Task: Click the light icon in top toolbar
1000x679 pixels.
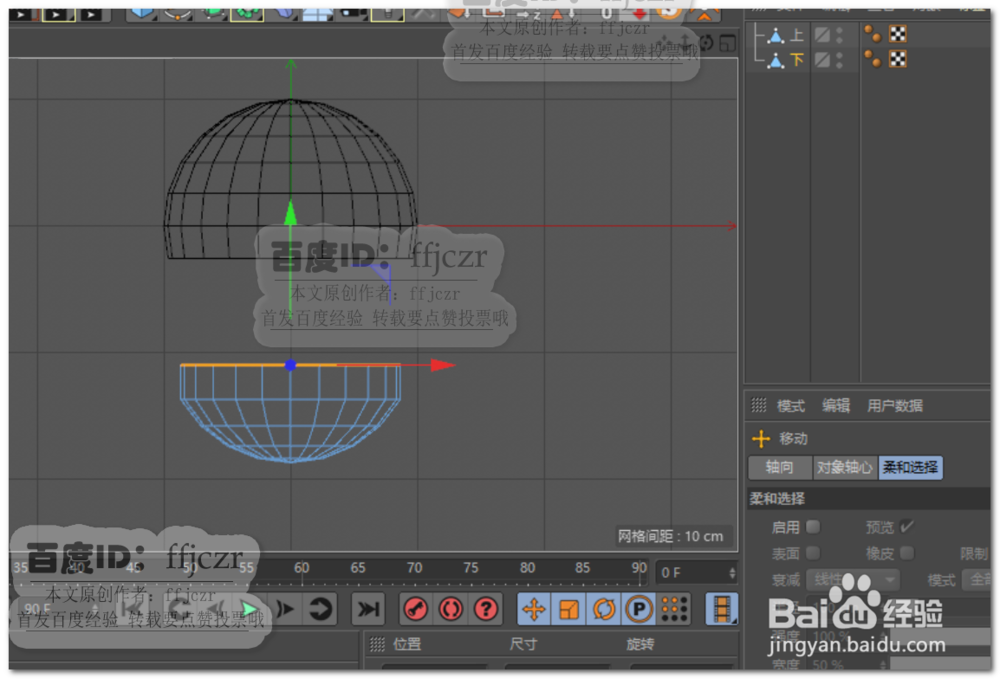Action: click(387, 13)
